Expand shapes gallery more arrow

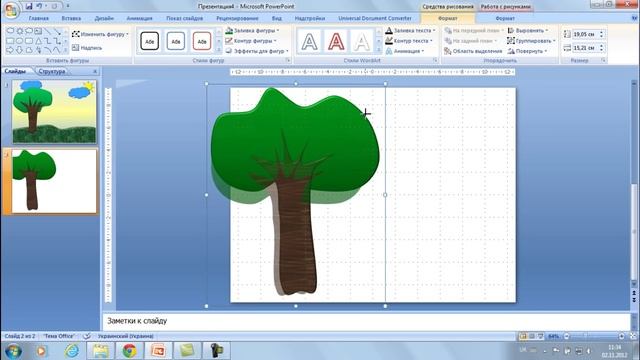[x=65, y=50]
